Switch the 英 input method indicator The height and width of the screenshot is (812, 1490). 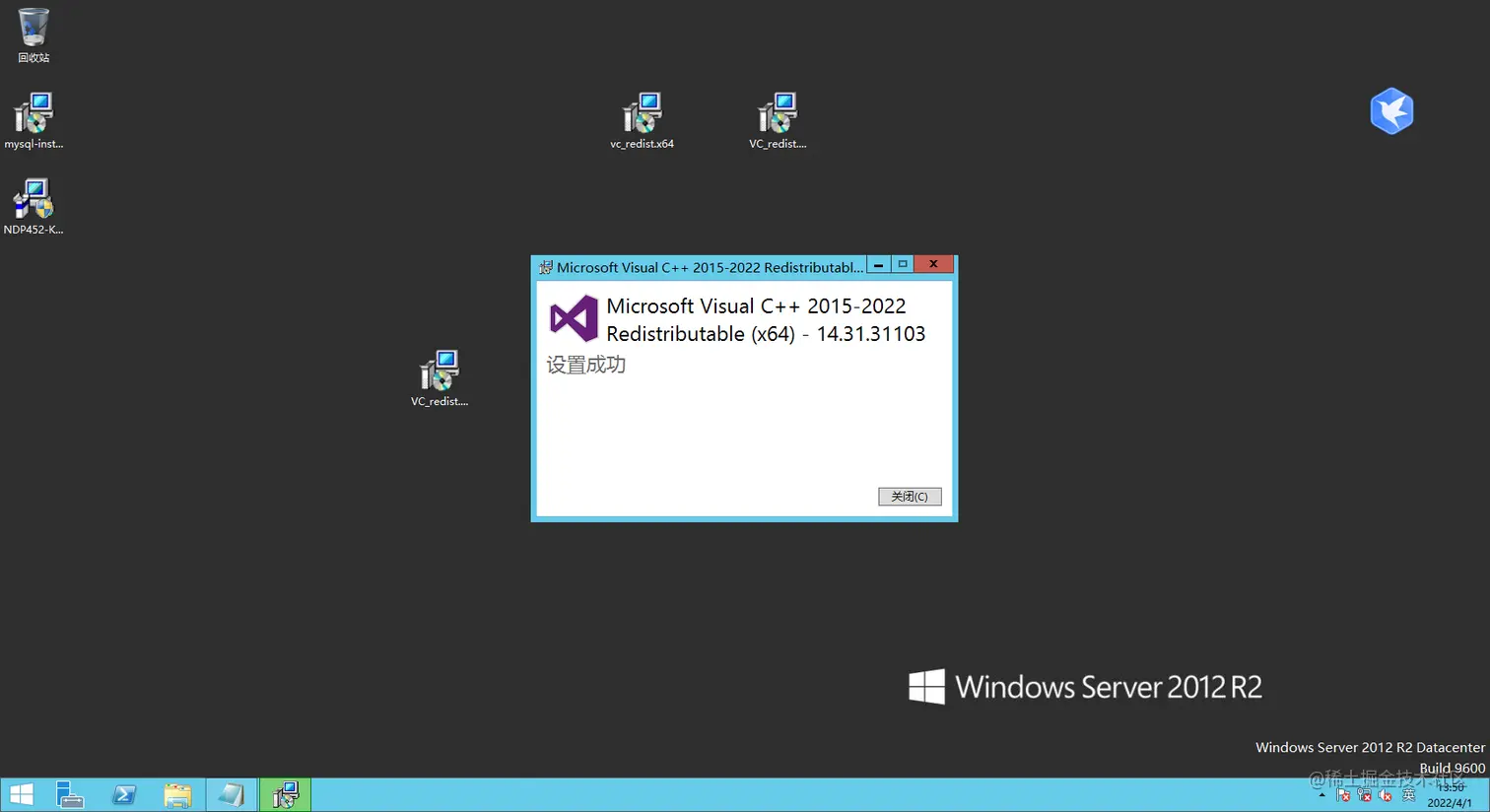tap(1408, 795)
